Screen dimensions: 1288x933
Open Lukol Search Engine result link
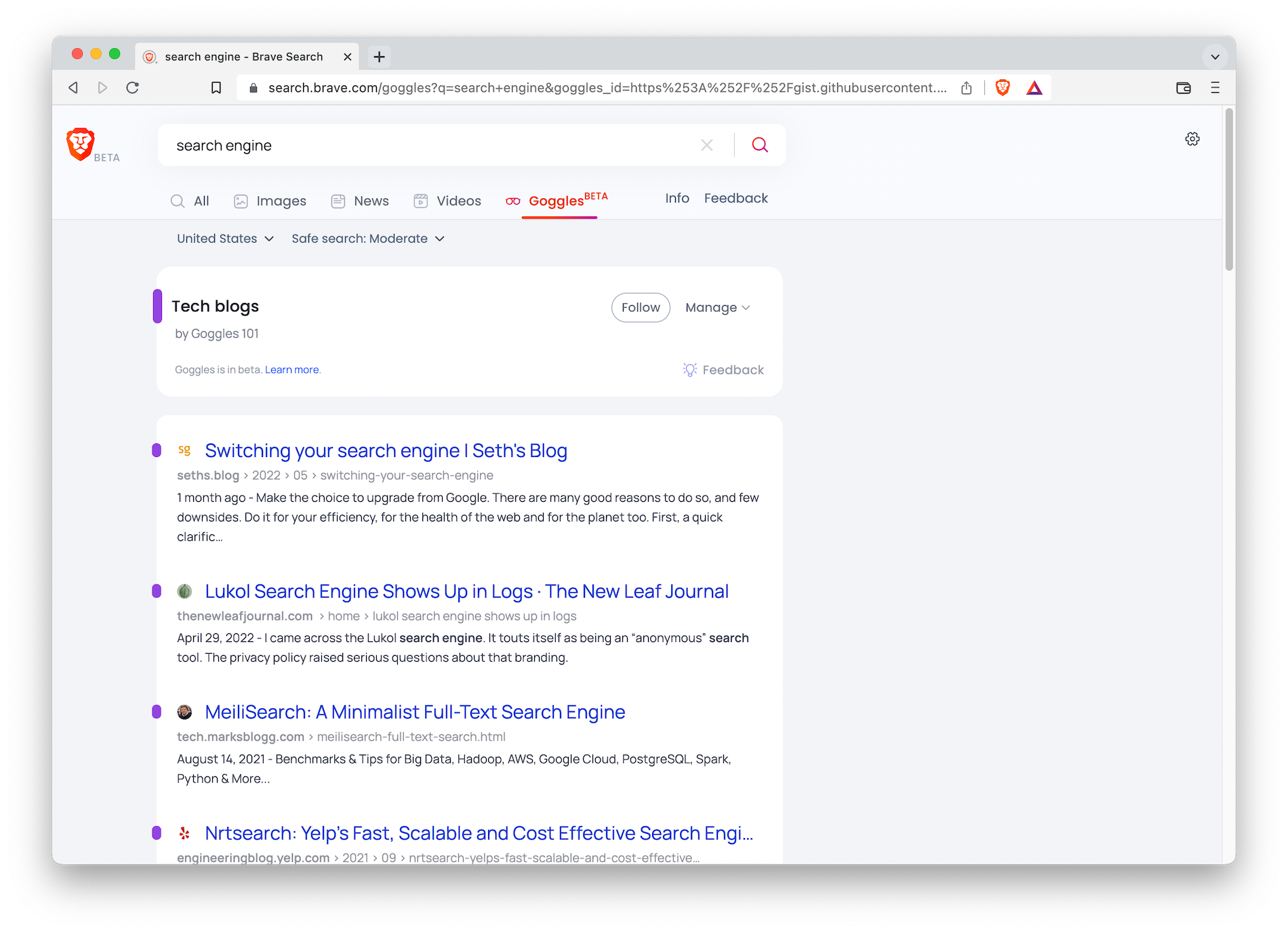click(467, 592)
